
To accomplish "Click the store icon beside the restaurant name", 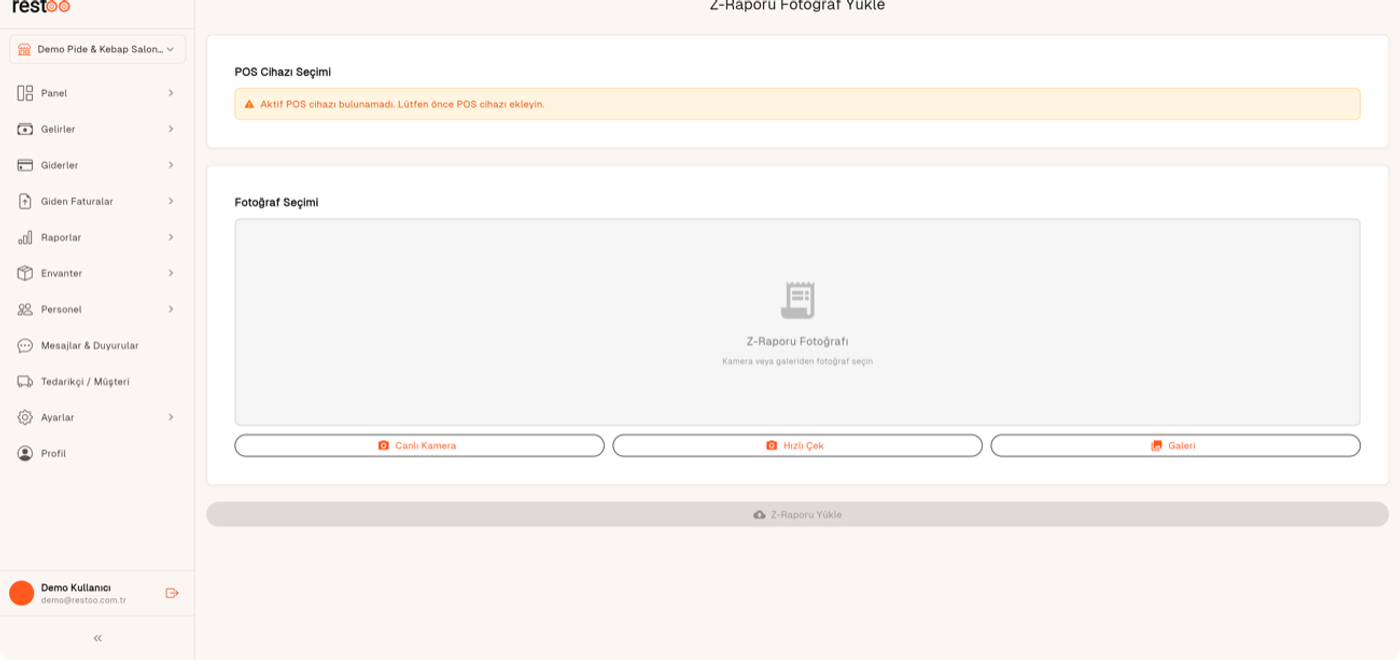I will [25, 49].
